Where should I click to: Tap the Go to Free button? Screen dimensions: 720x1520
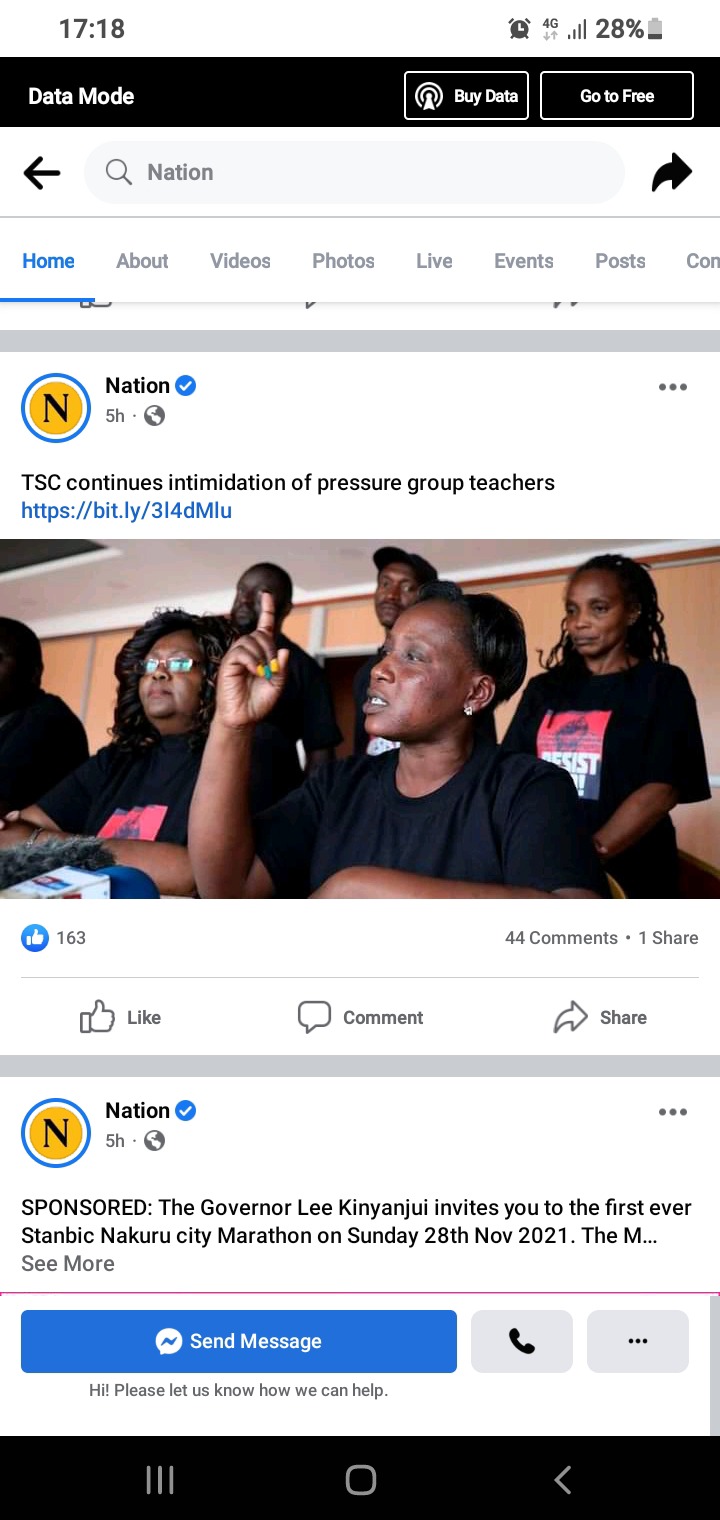click(x=617, y=96)
